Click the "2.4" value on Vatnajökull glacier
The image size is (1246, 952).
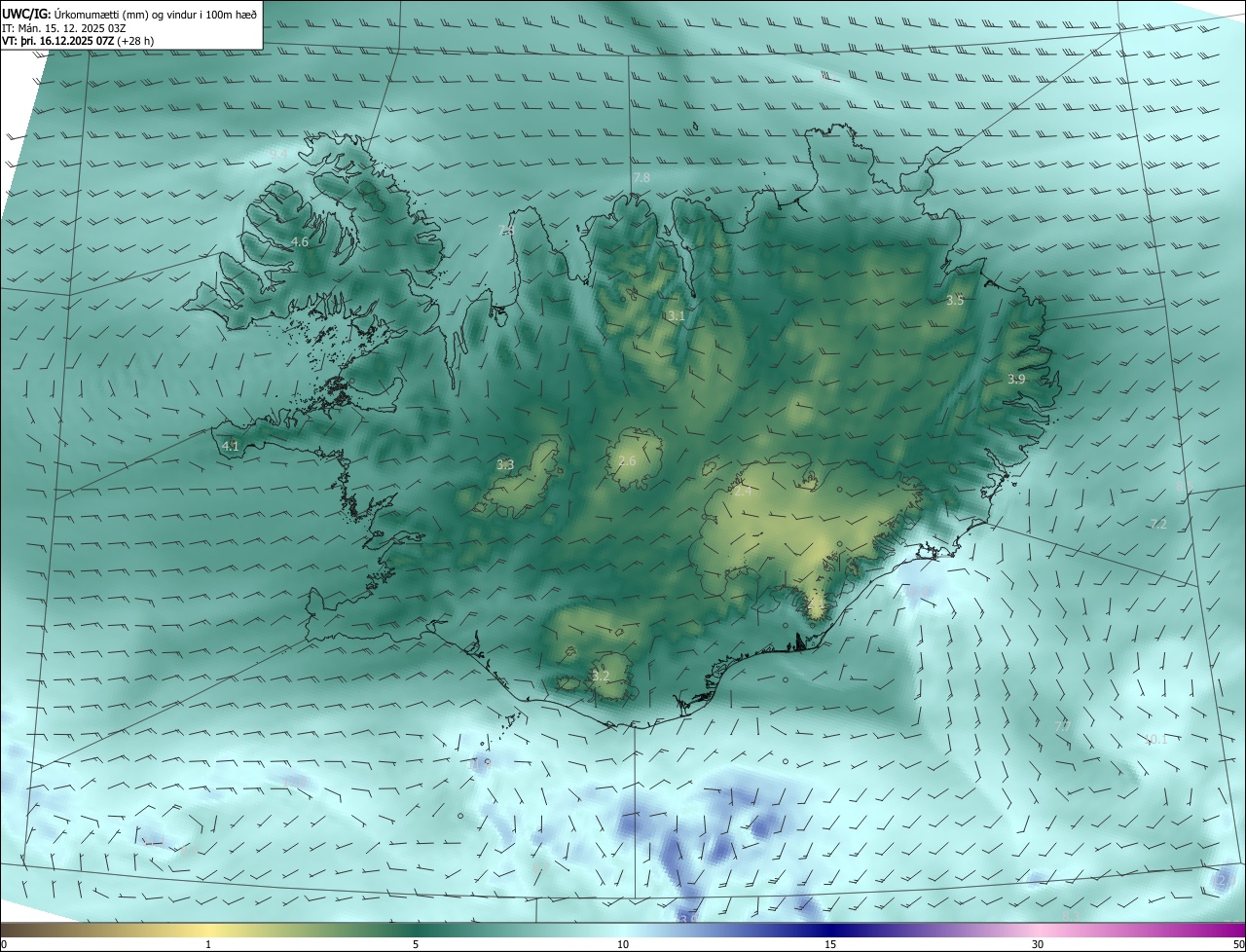pyautogui.click(x=743, y=493)
